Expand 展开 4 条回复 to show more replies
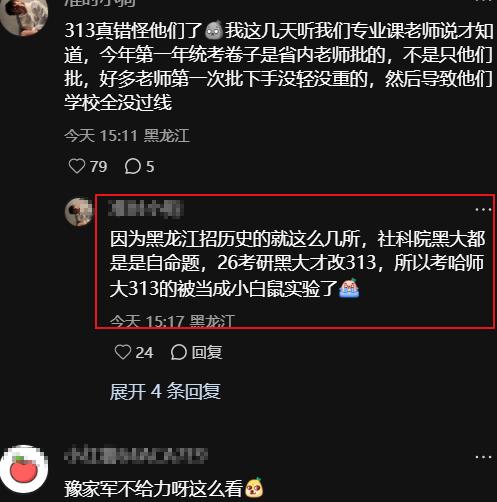The height and width of the screenshot is (502, 497). tap(165, 391)
